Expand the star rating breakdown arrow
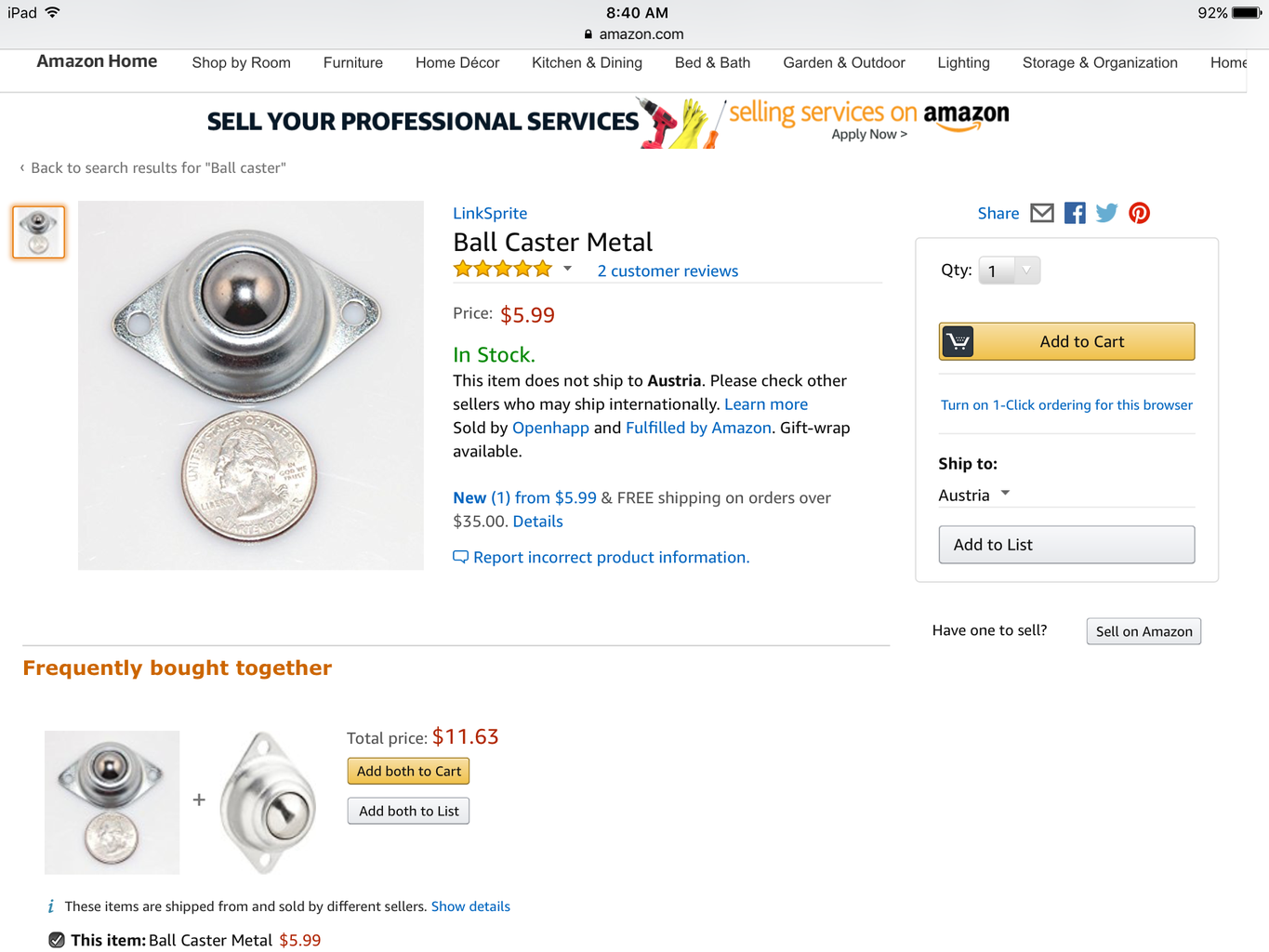The height and width of the screenshot is (952, 1269). [x=567, y=270]
